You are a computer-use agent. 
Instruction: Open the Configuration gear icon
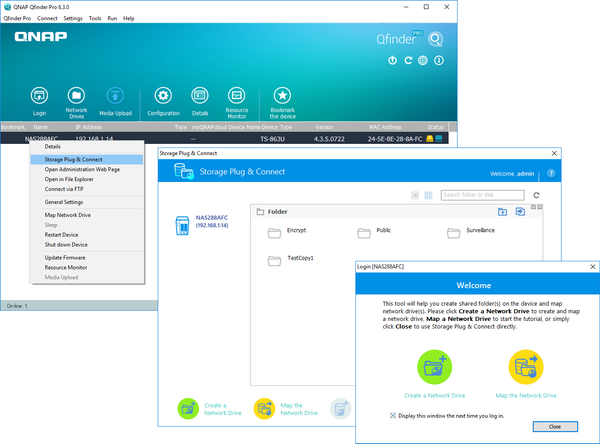point(163,95)
